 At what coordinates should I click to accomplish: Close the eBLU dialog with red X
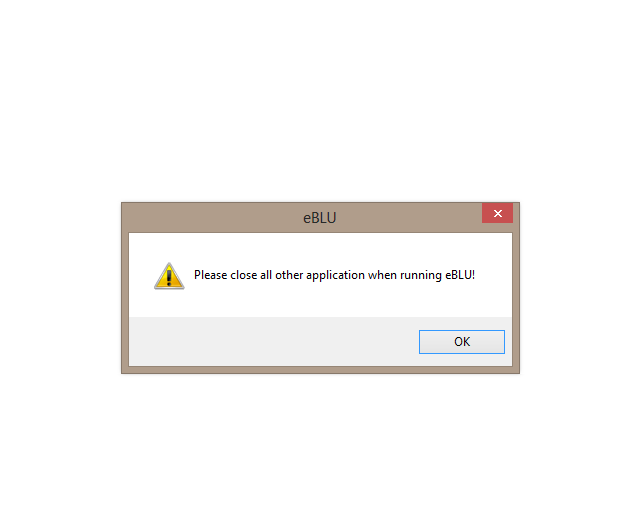coord(497,213)
